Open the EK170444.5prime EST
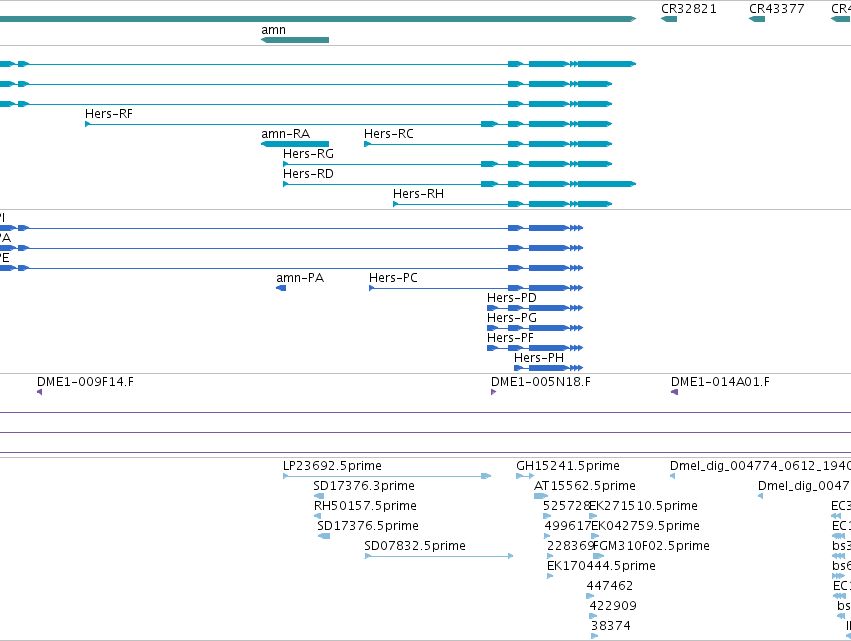This screenshot has width=851, height=641. click(550, 576)
